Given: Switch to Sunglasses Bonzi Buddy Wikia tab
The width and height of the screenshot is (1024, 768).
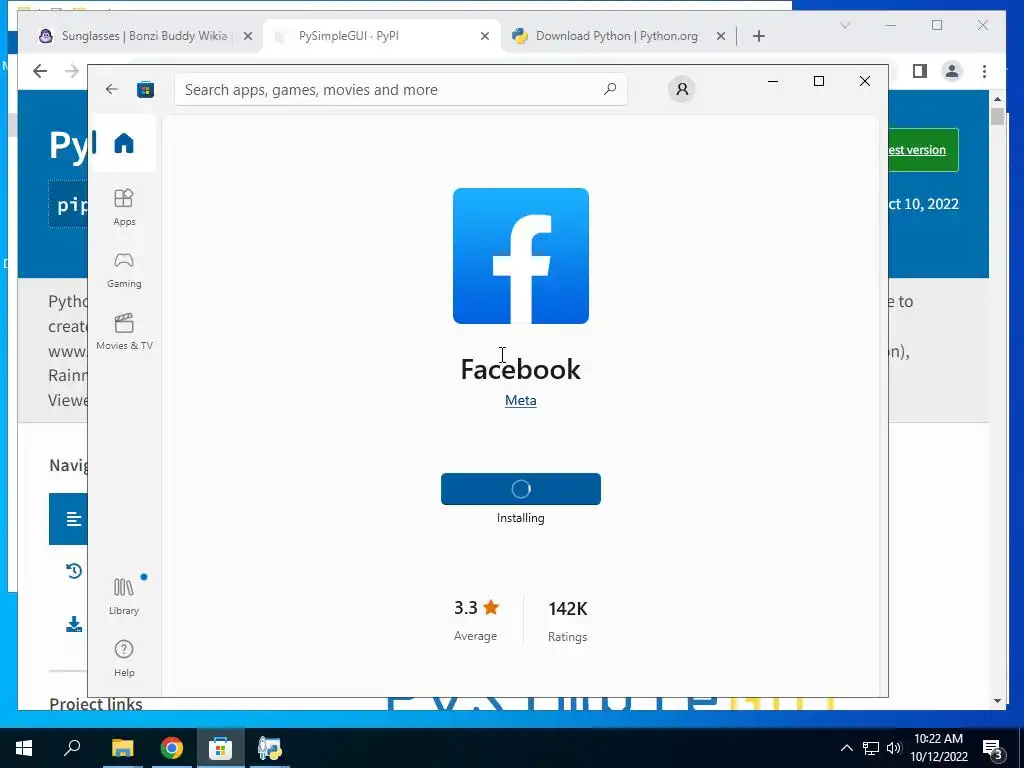Looking at the screenshot, I should tap(144, 36).
